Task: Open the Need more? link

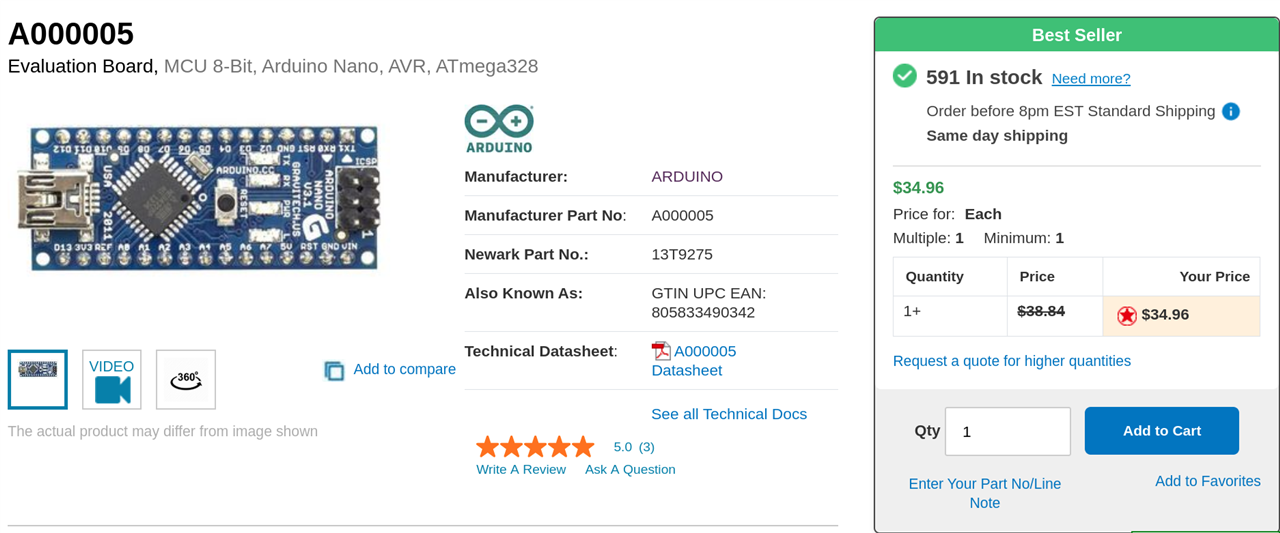Action: click(1091, 78)
